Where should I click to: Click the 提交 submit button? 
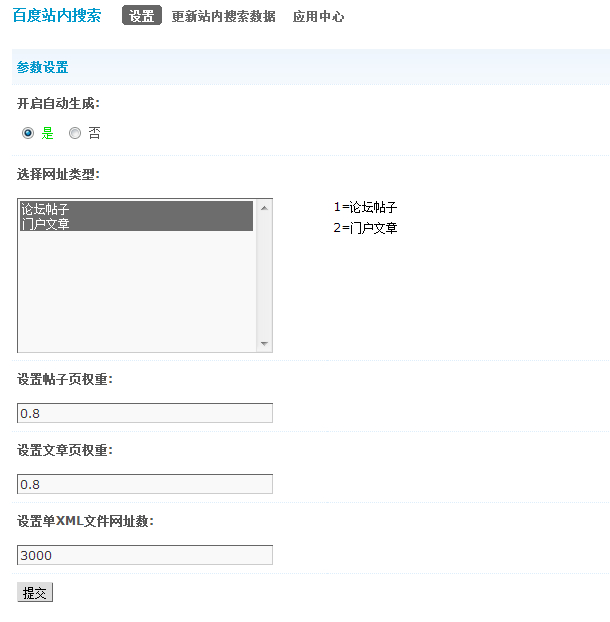tap(35, 593)
